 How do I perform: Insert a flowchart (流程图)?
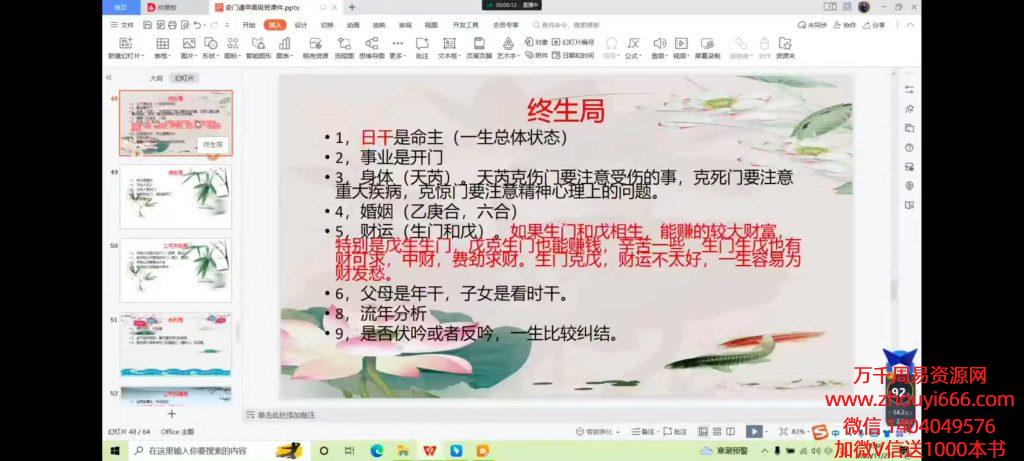(344, 43)
